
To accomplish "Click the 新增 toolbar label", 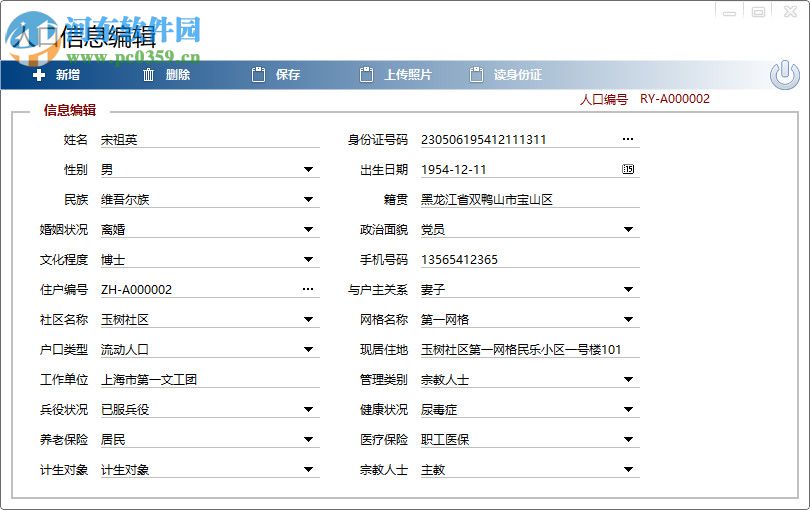I will (x=68, y=75).
